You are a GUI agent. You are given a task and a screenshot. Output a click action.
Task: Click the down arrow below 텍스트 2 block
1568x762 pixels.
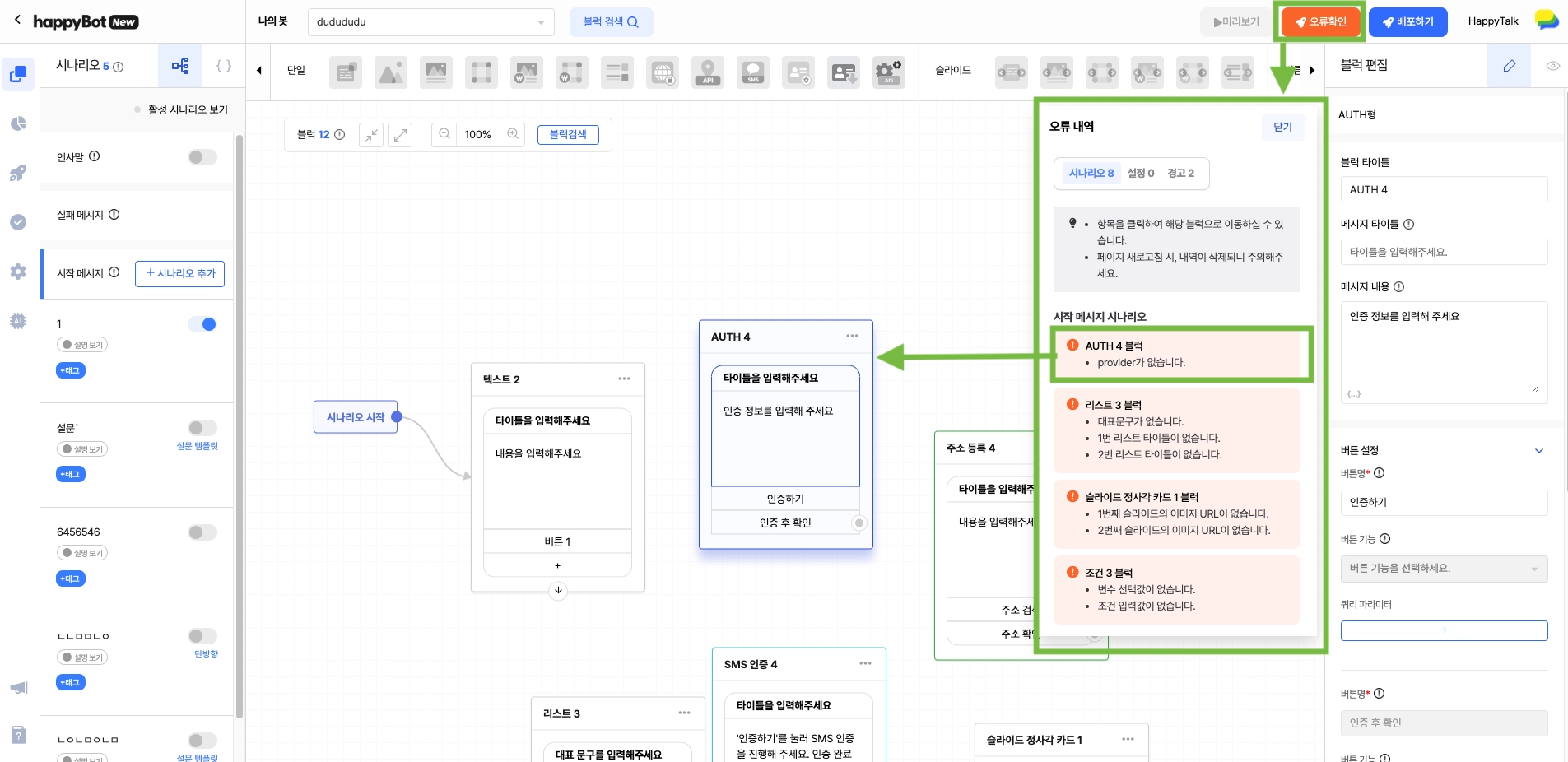(x=558, y=591)
